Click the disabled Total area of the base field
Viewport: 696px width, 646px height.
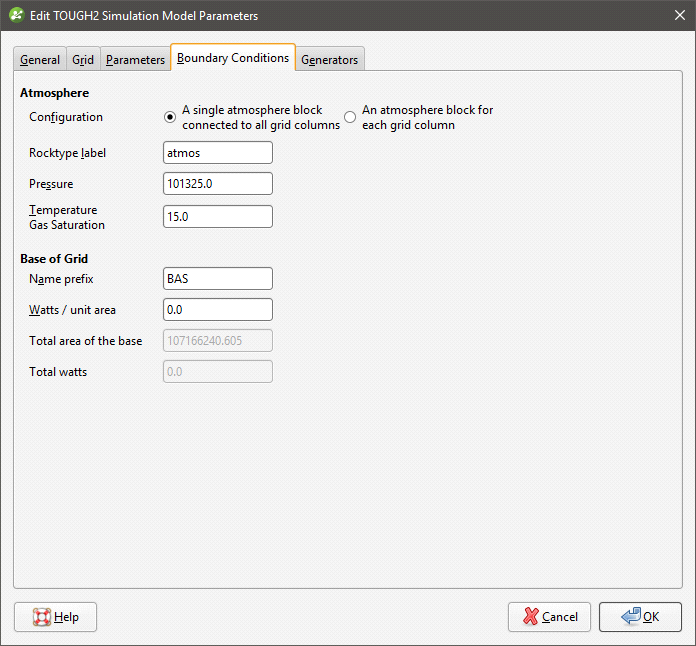[218, 341]
